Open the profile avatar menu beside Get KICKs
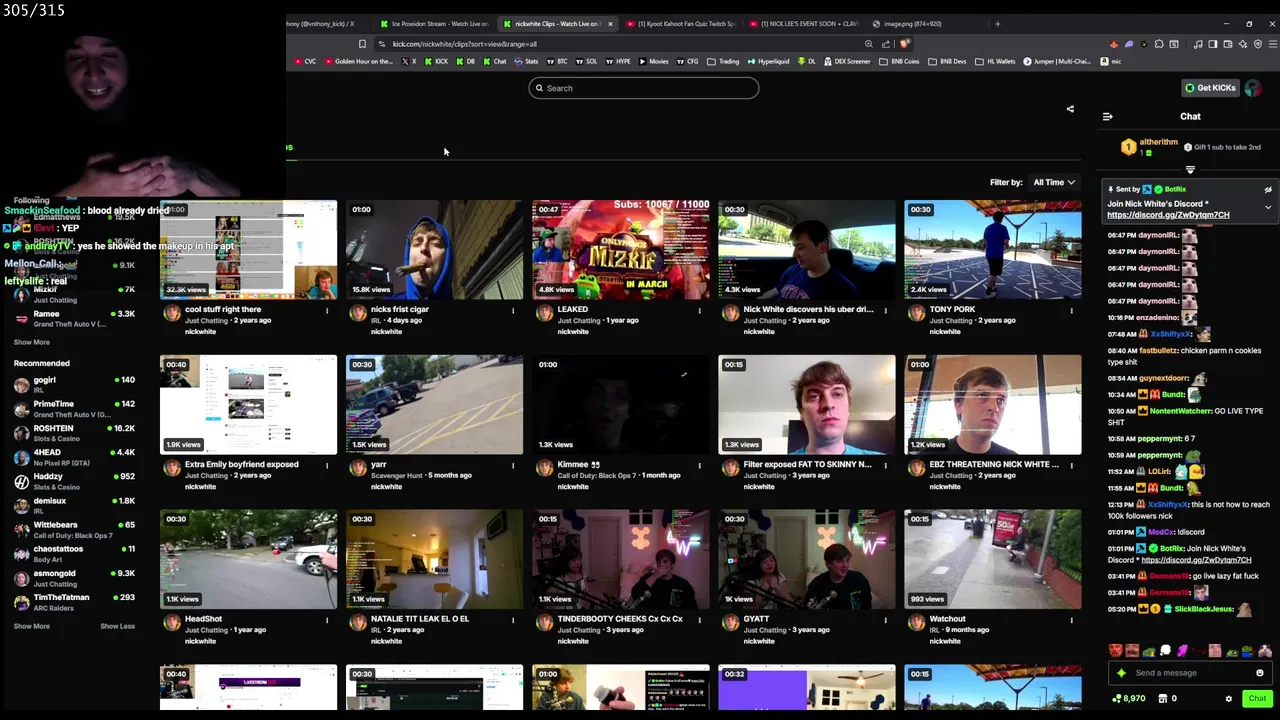 [1253, 88]
